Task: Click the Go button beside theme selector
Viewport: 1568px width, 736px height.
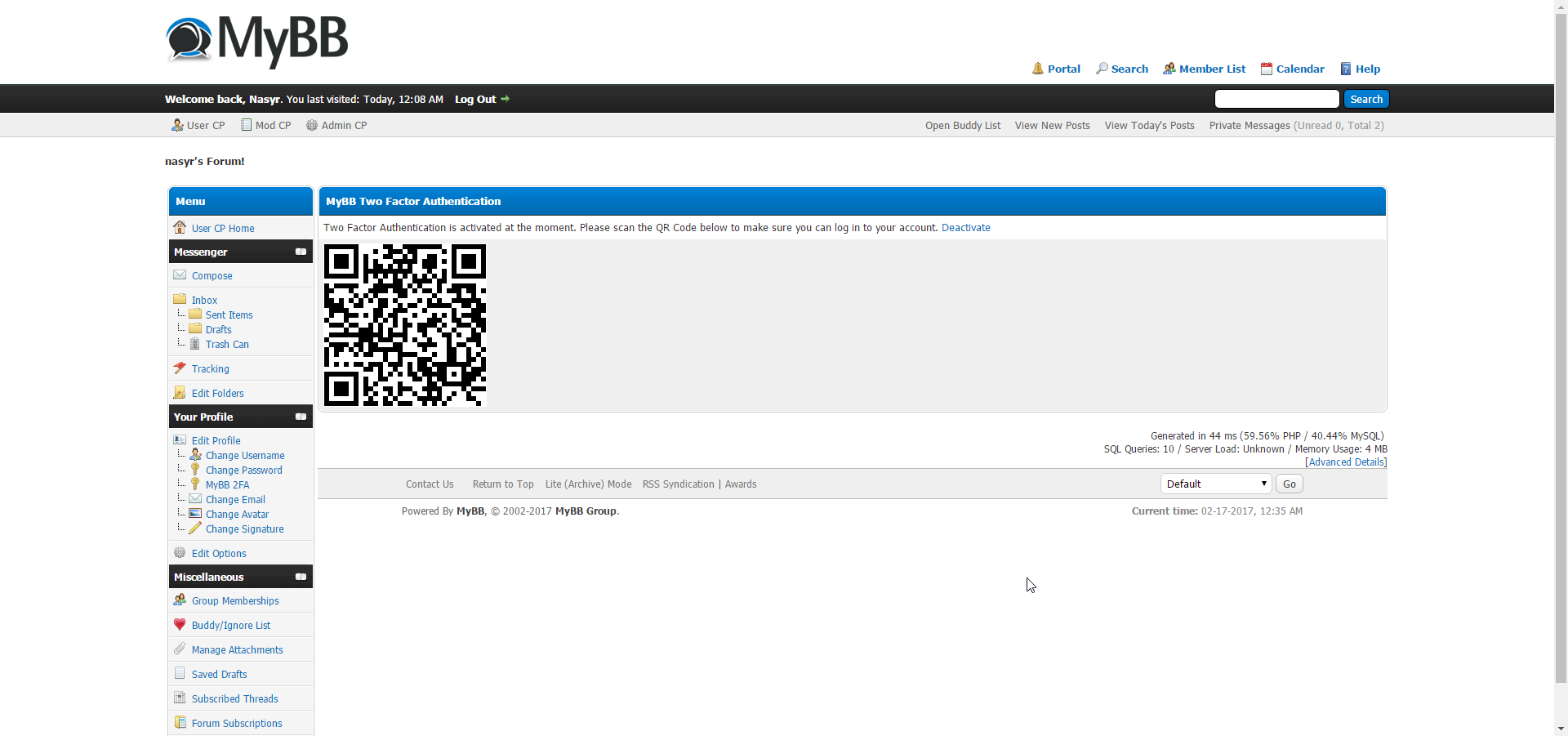Action: (x=1289, y=484)
